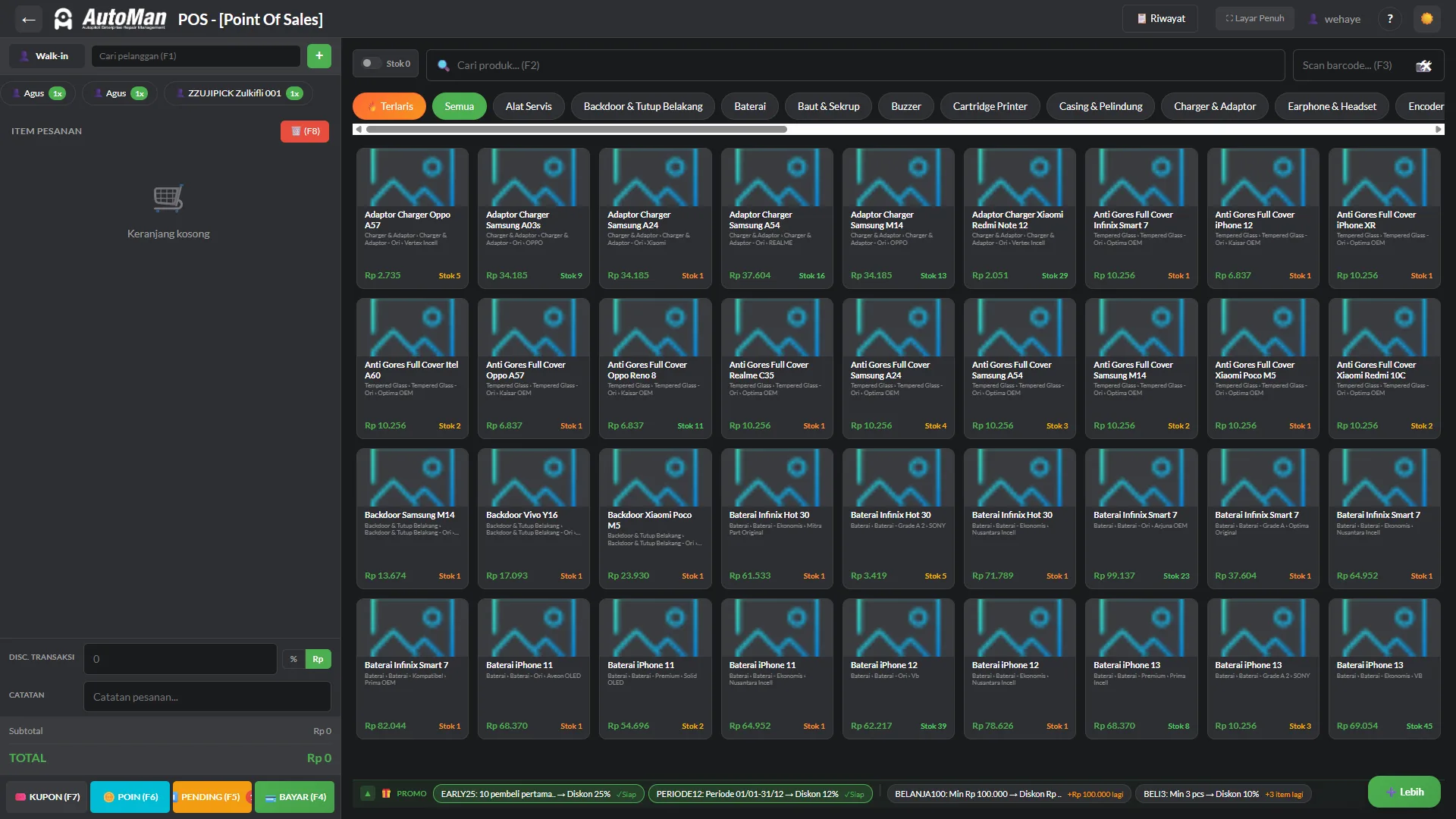
Task: Add Adaptor Charger Samsung A03s to cart
Action: pos(534,218)
